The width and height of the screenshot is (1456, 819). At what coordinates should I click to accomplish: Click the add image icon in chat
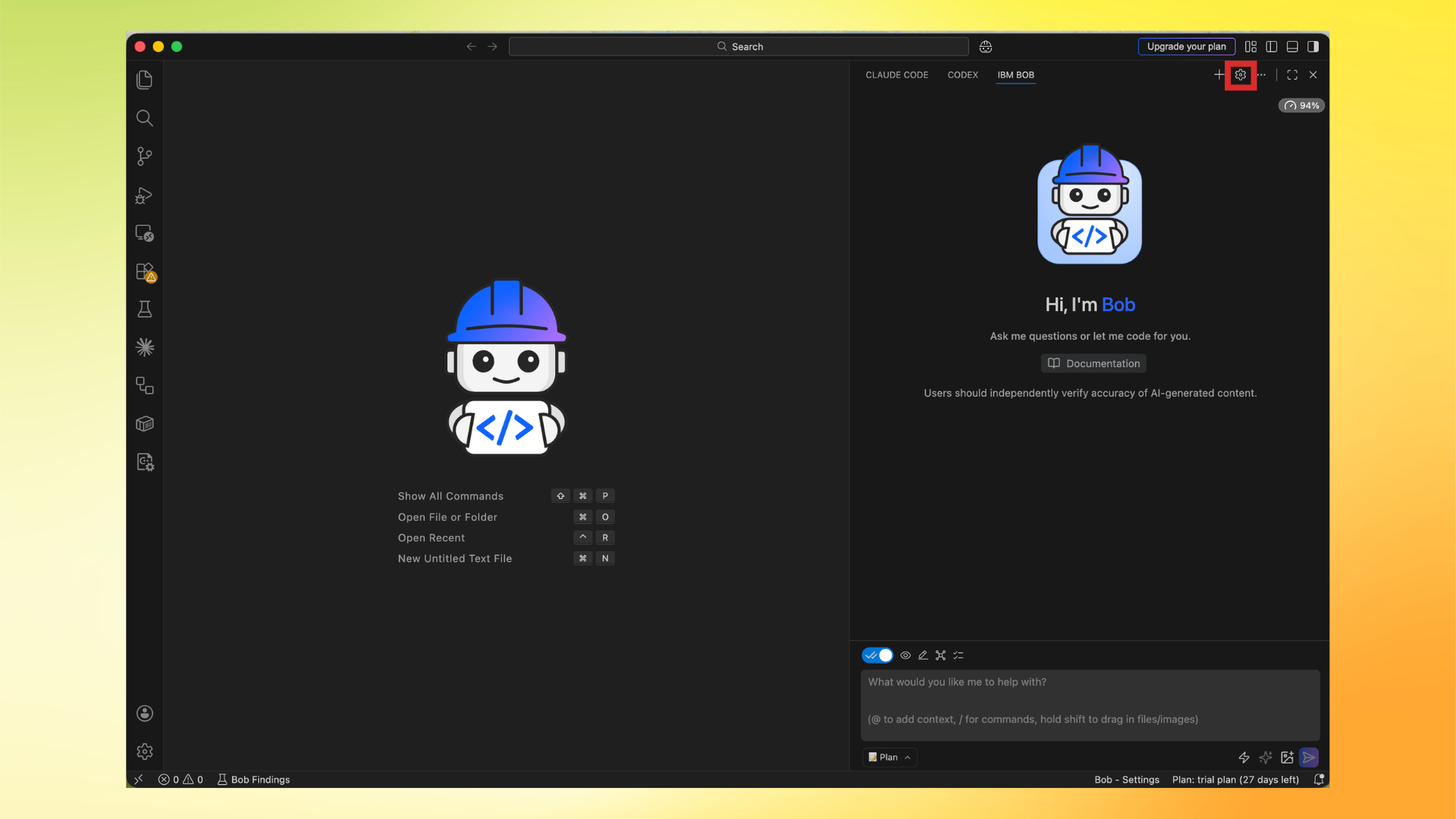coord(1287,757)
